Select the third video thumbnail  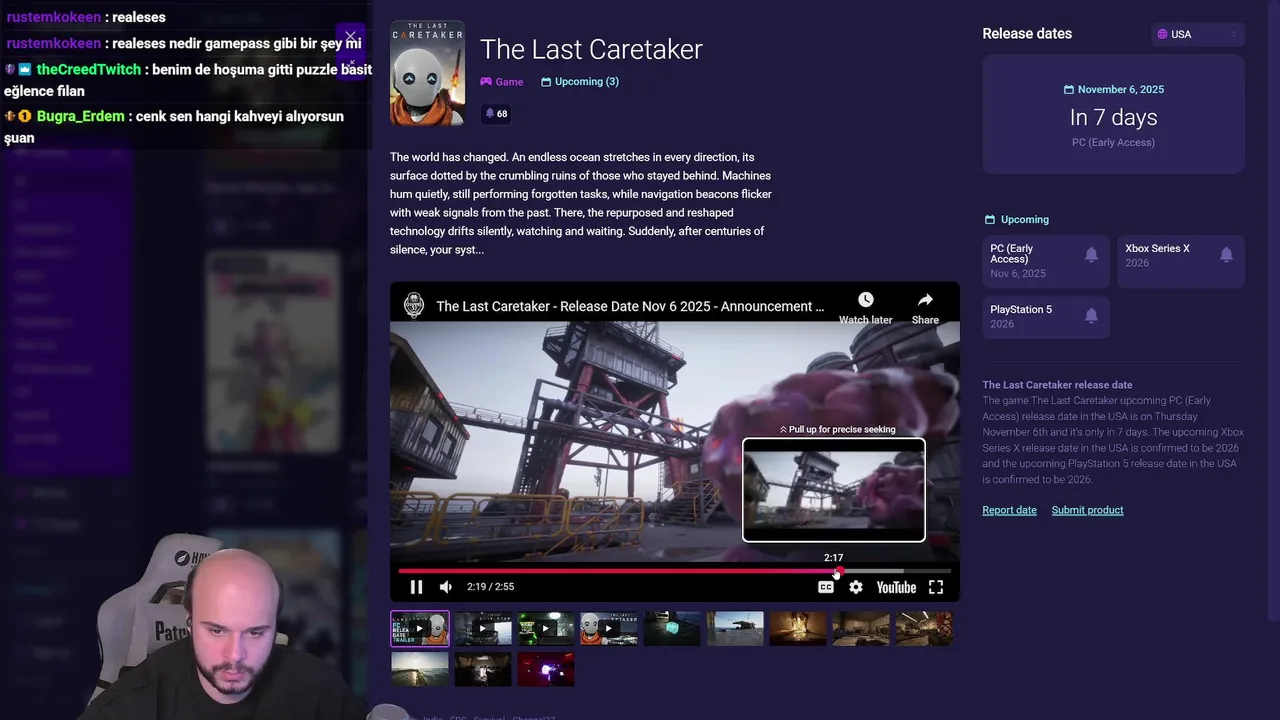[546, 629]
